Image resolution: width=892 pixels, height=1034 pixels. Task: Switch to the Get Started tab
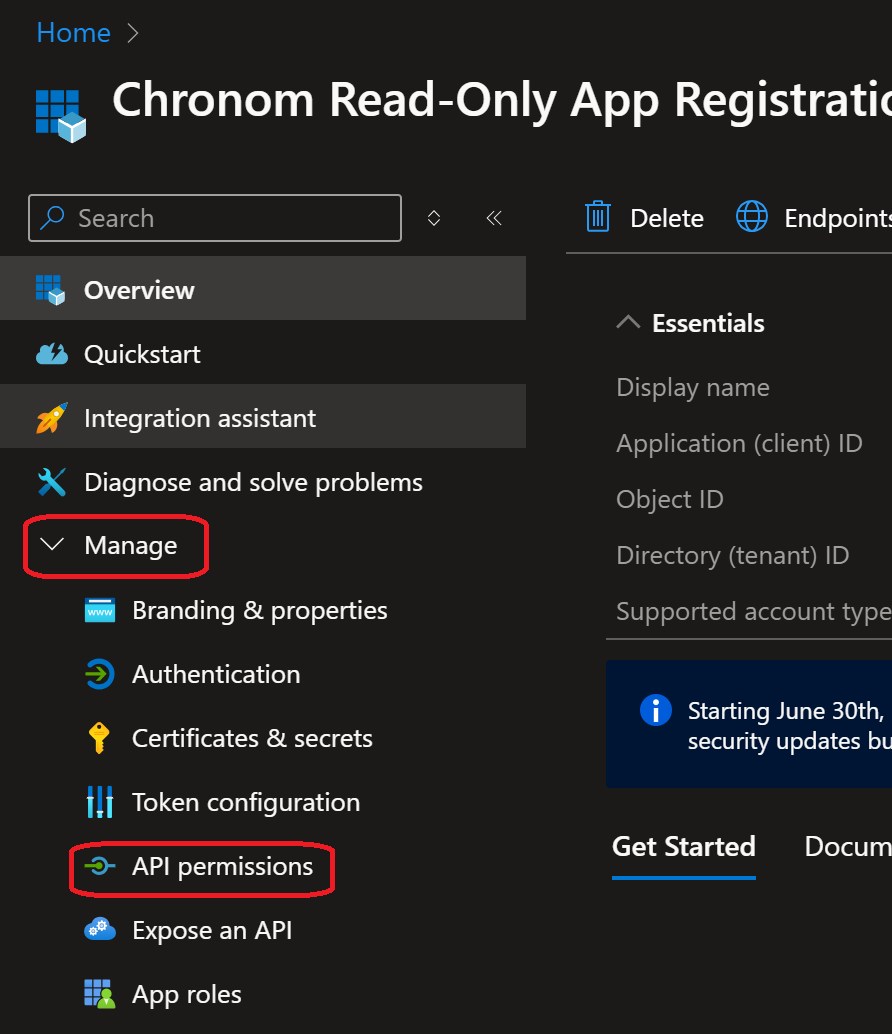pyautogui.click(x=684, y=847)
